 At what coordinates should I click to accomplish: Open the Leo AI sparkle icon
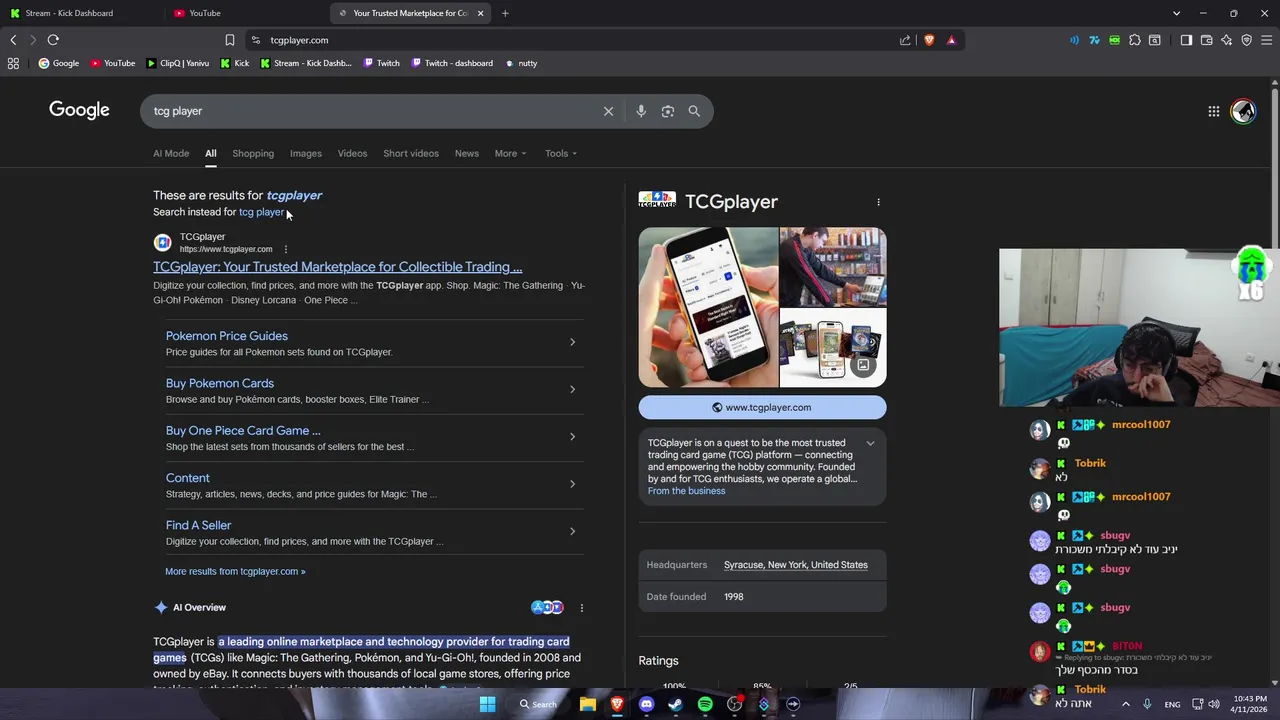click(1226, 40)
